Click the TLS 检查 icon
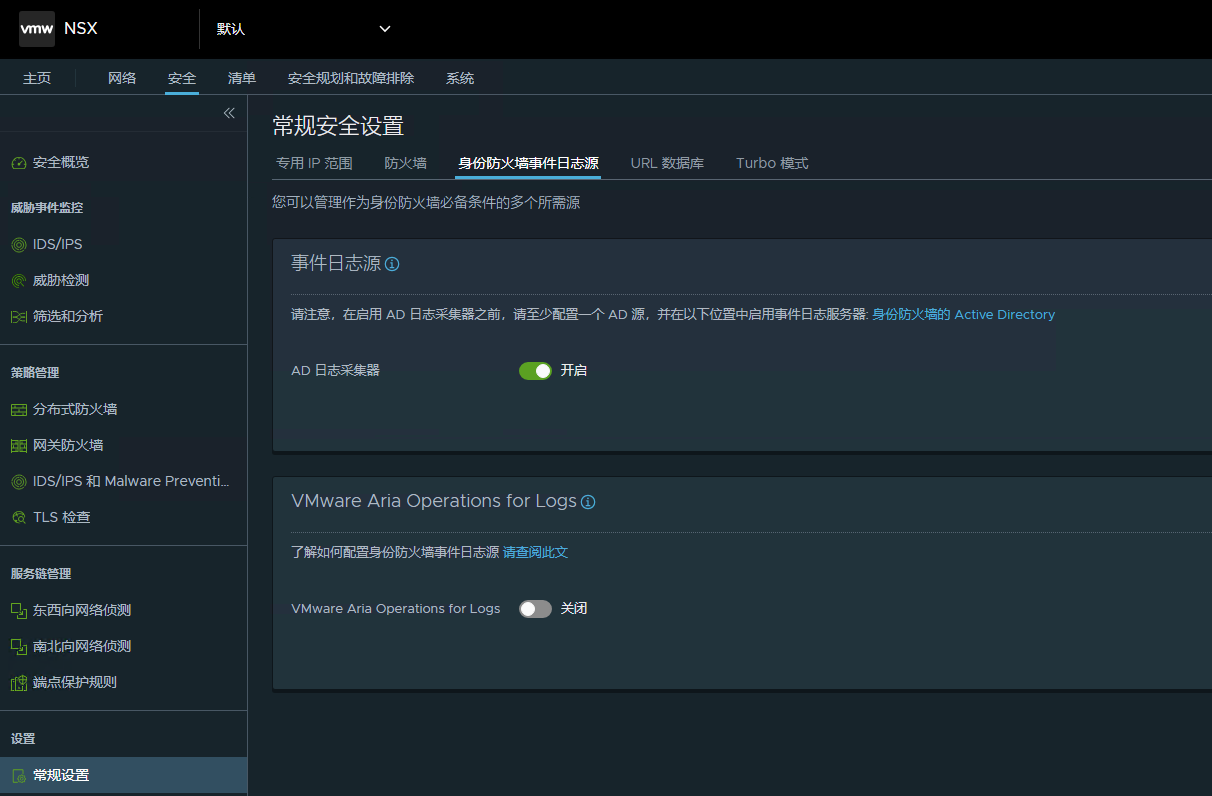 click(x=18, y=518)
